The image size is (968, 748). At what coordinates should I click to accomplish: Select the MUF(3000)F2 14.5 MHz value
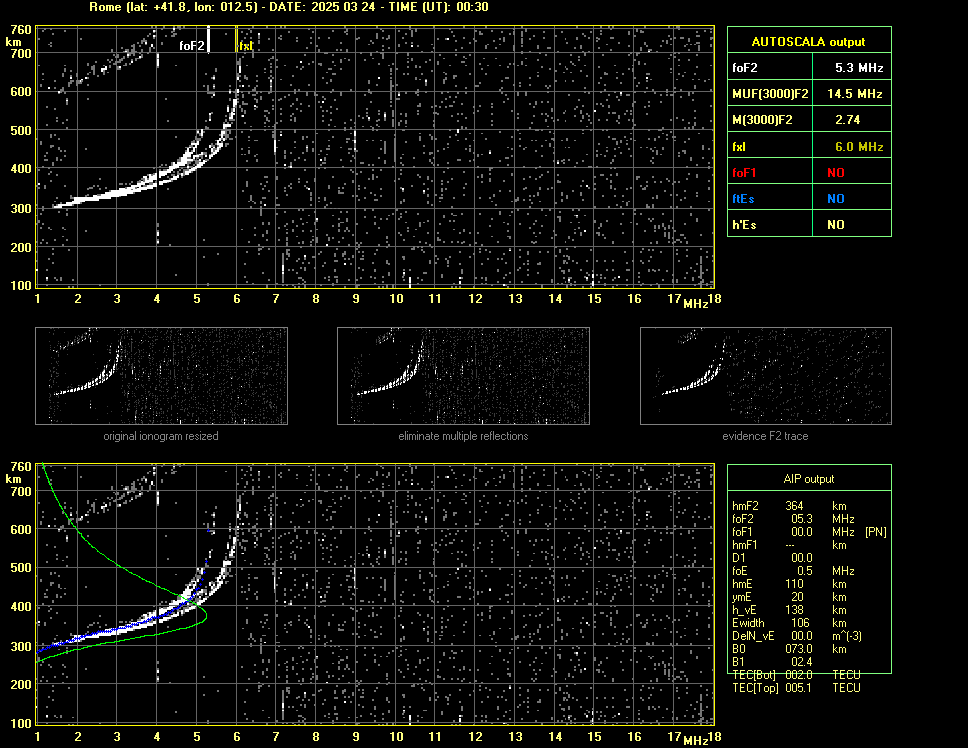855,94
